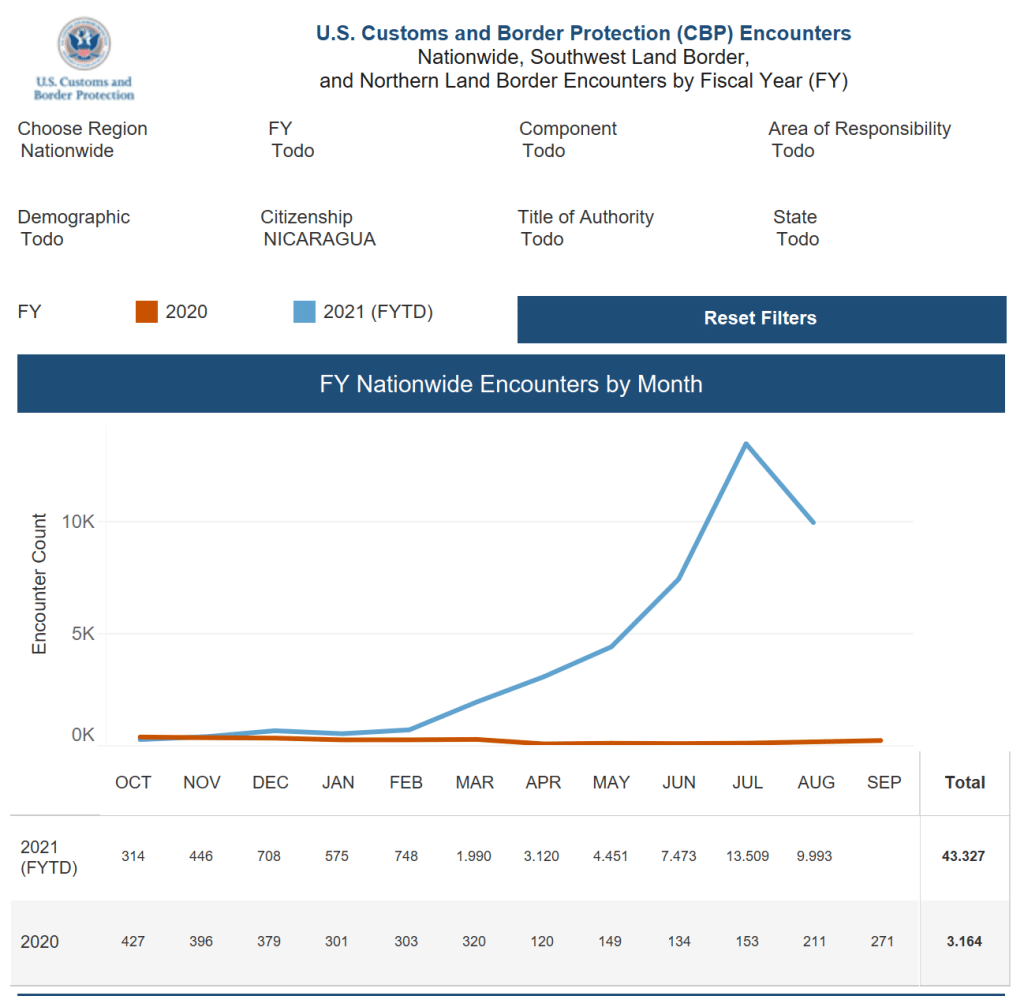Select the 2021 July value 13.509
The width and height of the screenshot is (1024, 996).
747,857
